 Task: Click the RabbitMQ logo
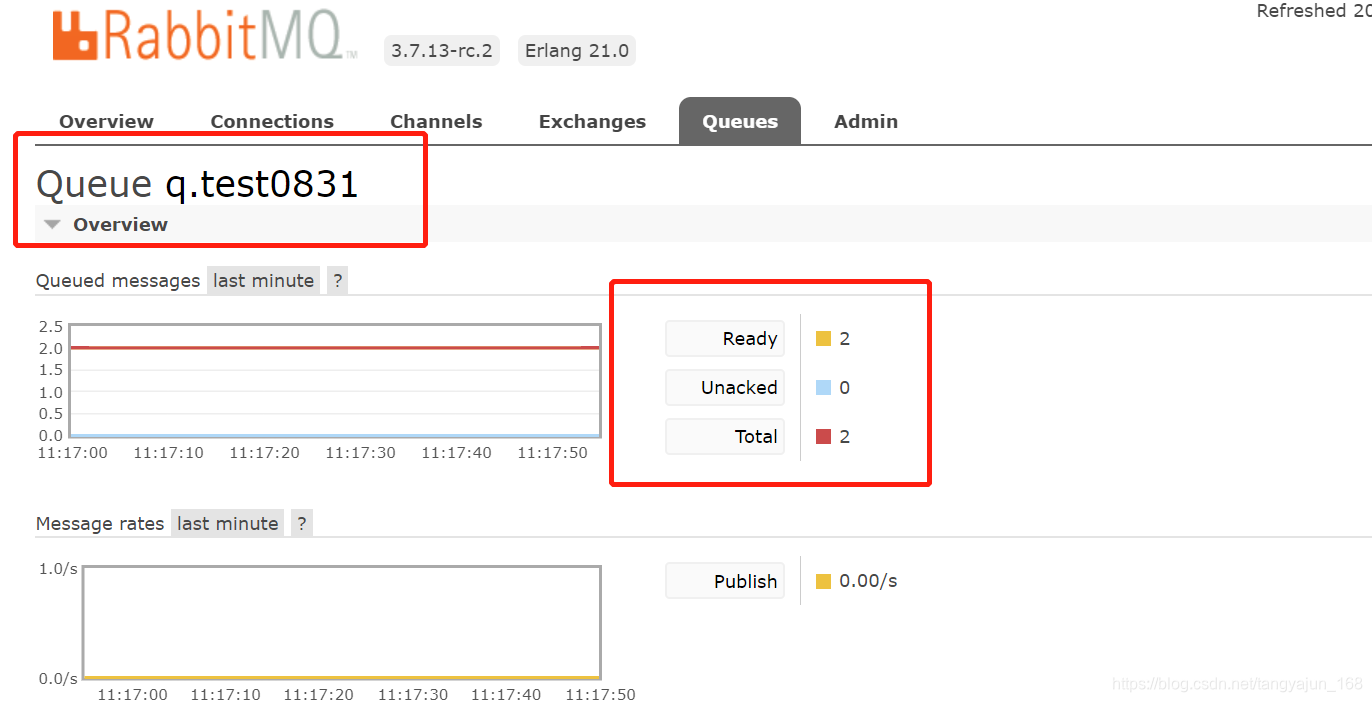205,35
